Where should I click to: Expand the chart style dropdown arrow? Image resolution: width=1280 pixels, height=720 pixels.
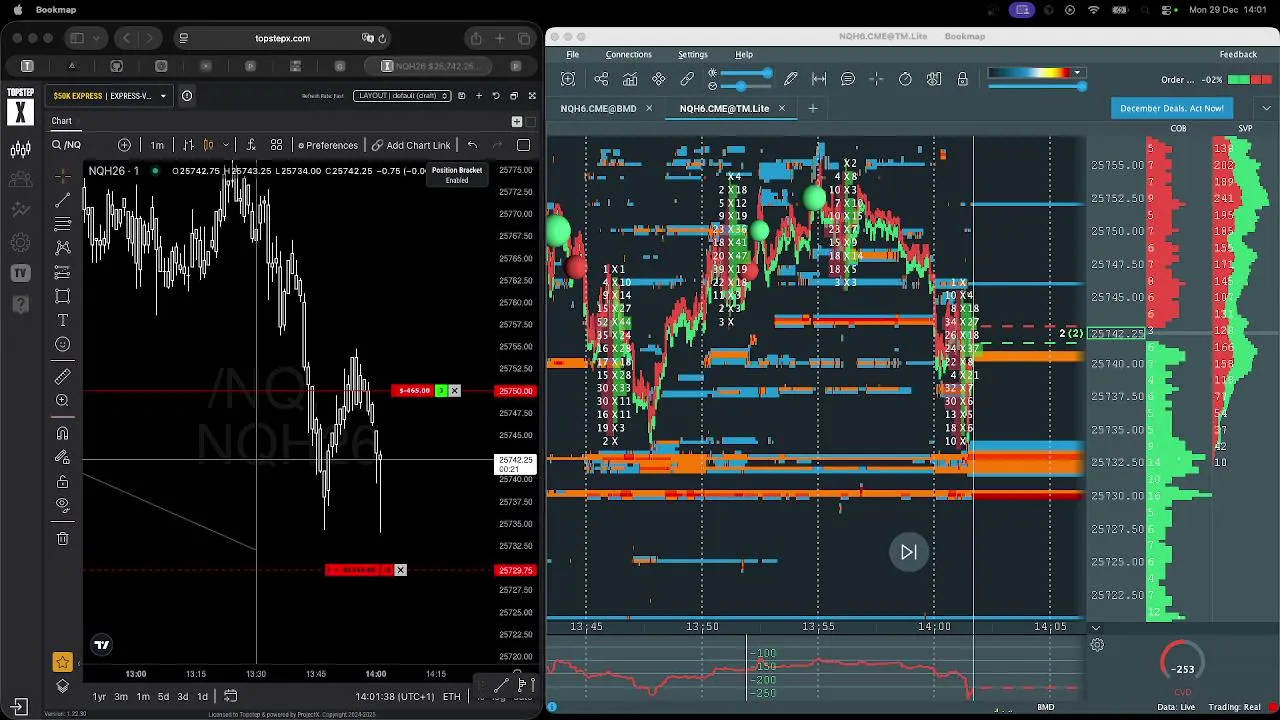click(226, 145)
